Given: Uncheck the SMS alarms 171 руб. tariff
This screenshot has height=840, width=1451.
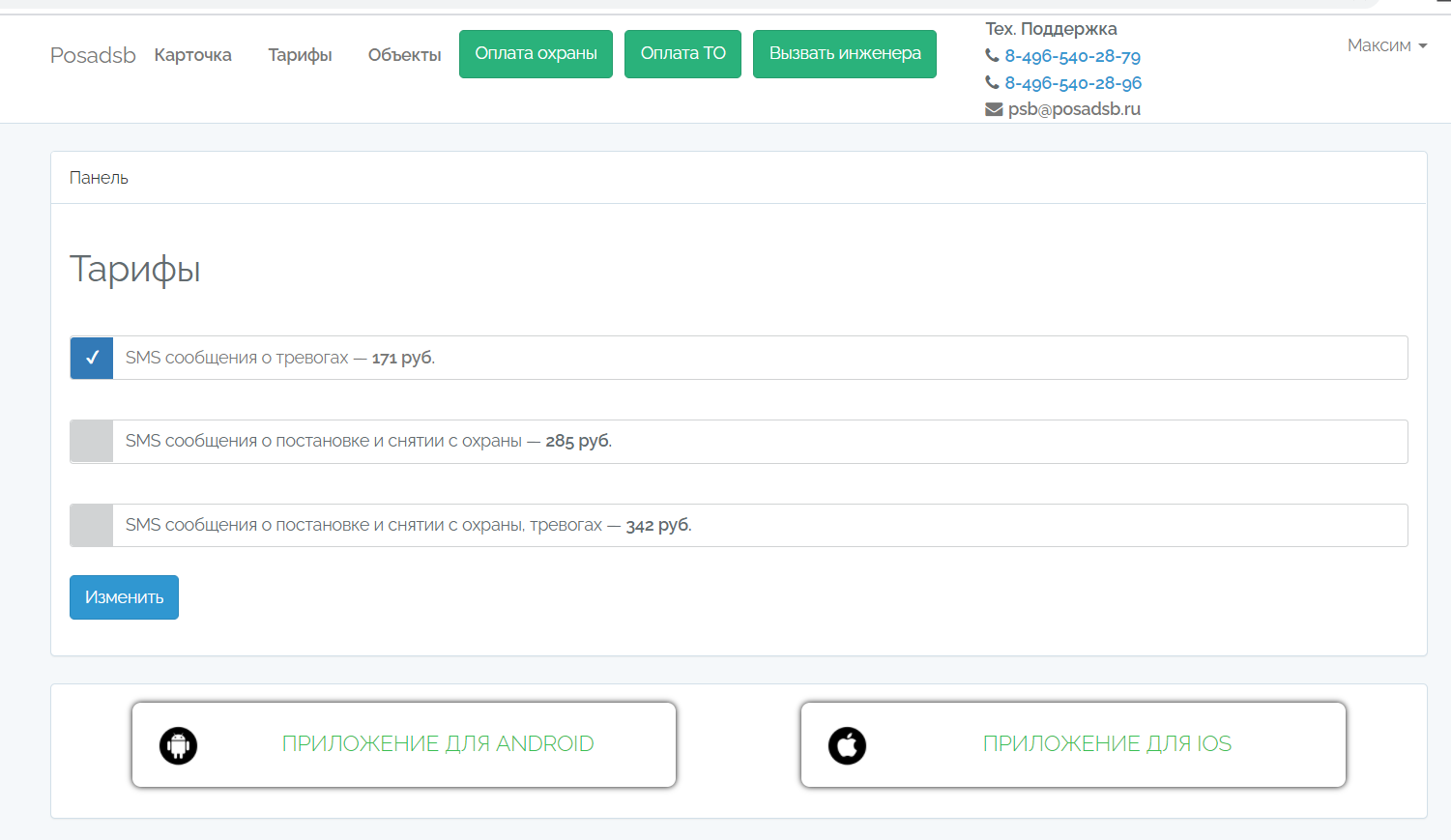Looking at the screenshot, I should coord(92,358).
